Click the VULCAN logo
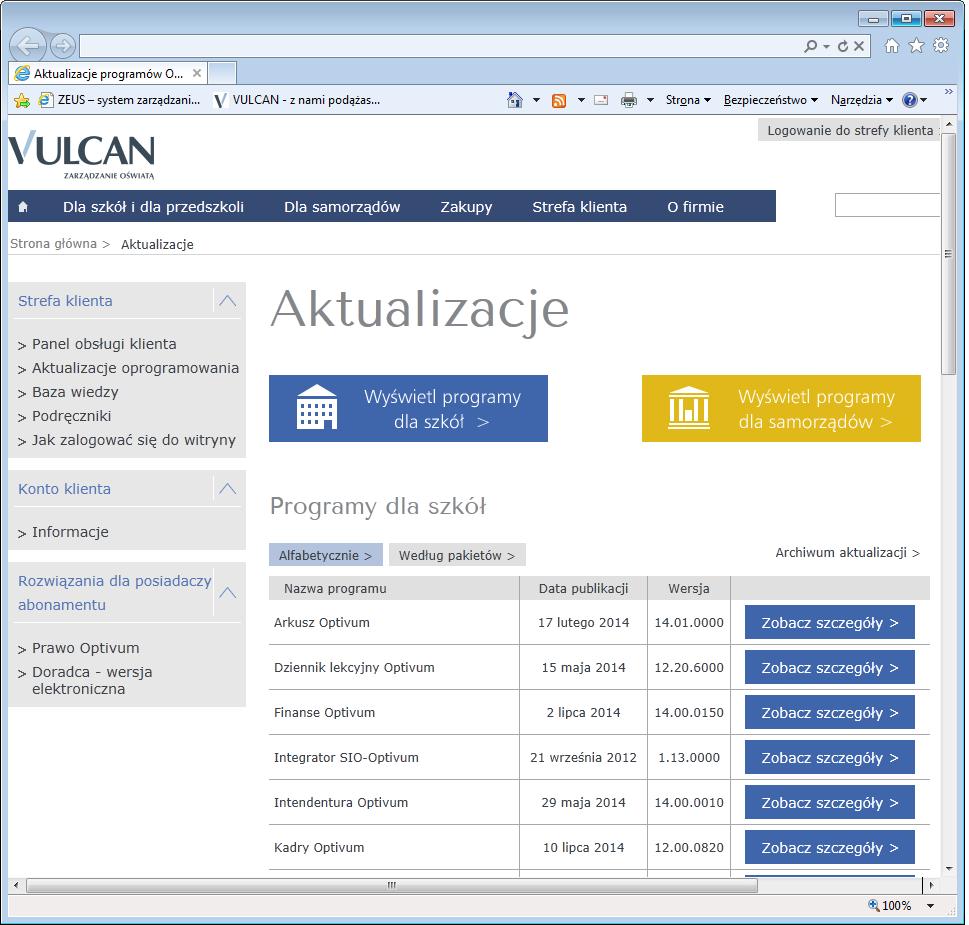The width and height of the screenshot is (969, 925). [82, 154]
